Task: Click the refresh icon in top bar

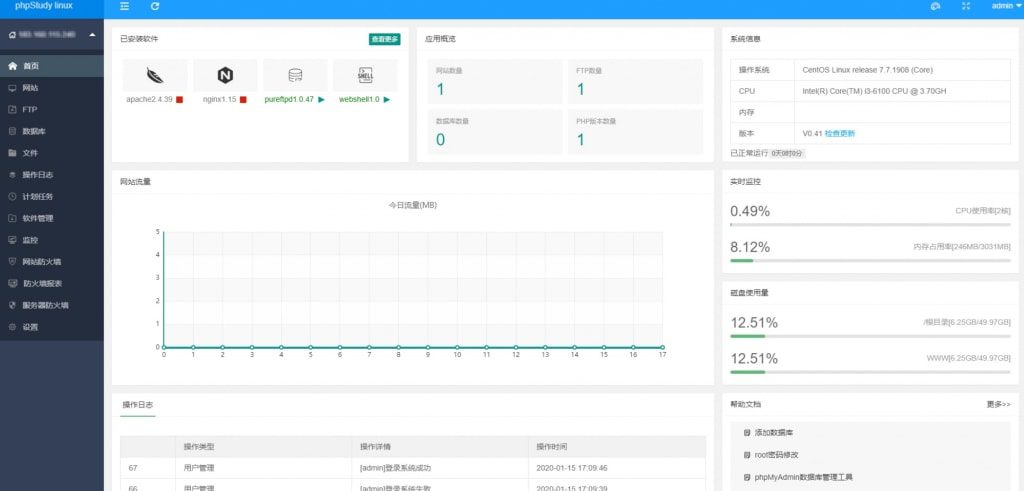Action: [155, 6]
